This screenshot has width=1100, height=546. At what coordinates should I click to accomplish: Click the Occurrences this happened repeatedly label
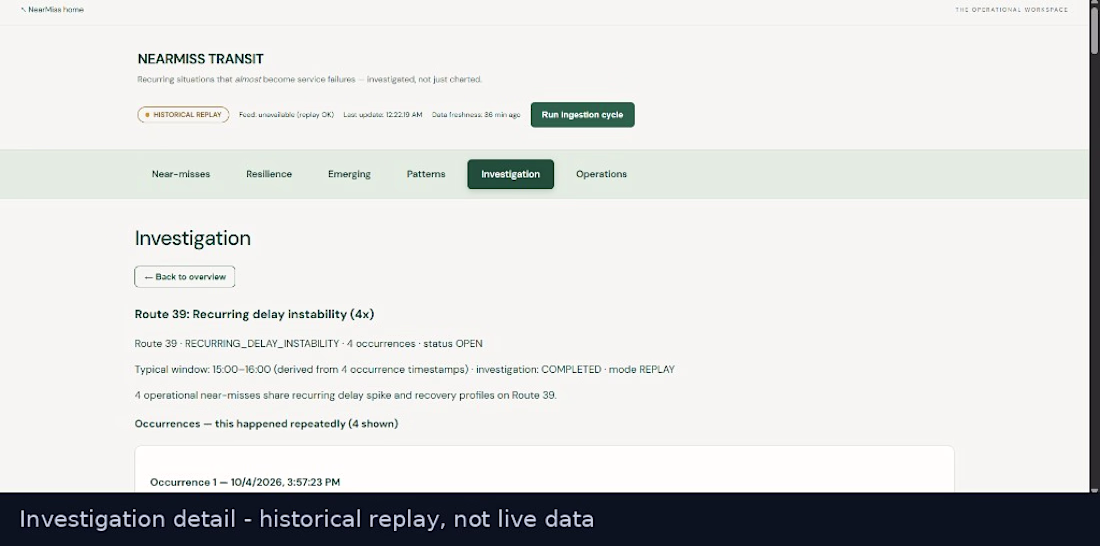[266, 424]
